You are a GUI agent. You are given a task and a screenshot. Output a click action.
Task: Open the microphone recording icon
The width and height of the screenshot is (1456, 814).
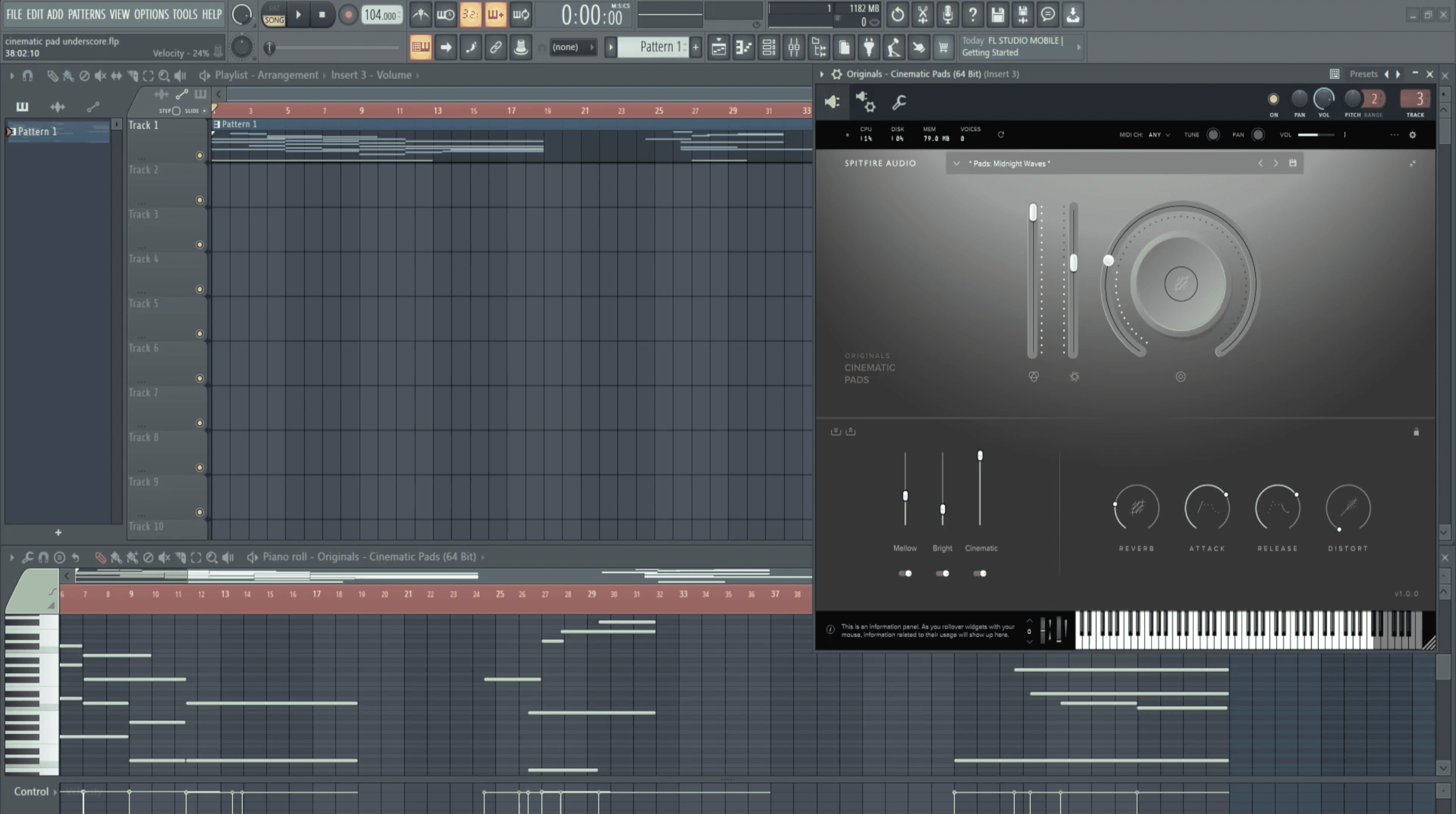[948, 15]
